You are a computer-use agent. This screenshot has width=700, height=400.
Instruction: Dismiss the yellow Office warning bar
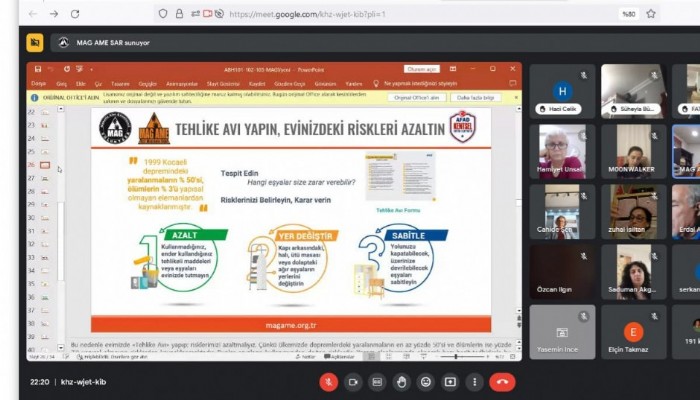tap(516, 97)
